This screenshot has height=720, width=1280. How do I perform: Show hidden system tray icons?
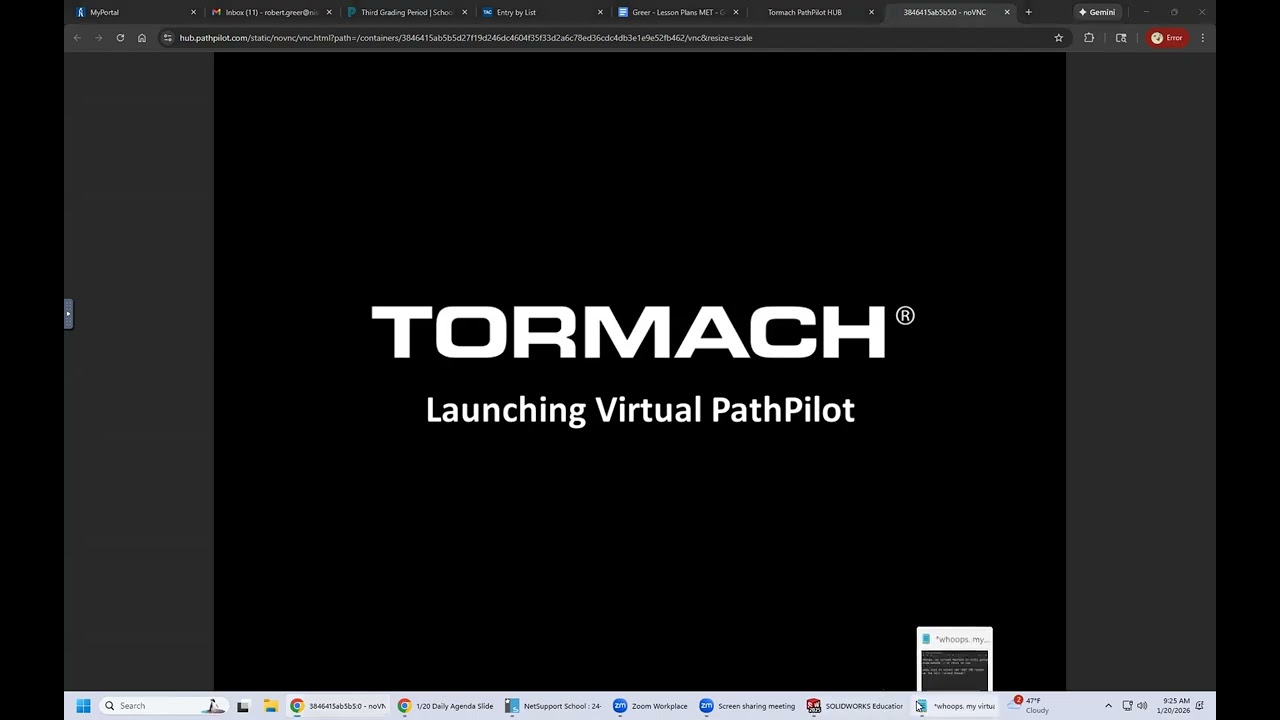1108,706
